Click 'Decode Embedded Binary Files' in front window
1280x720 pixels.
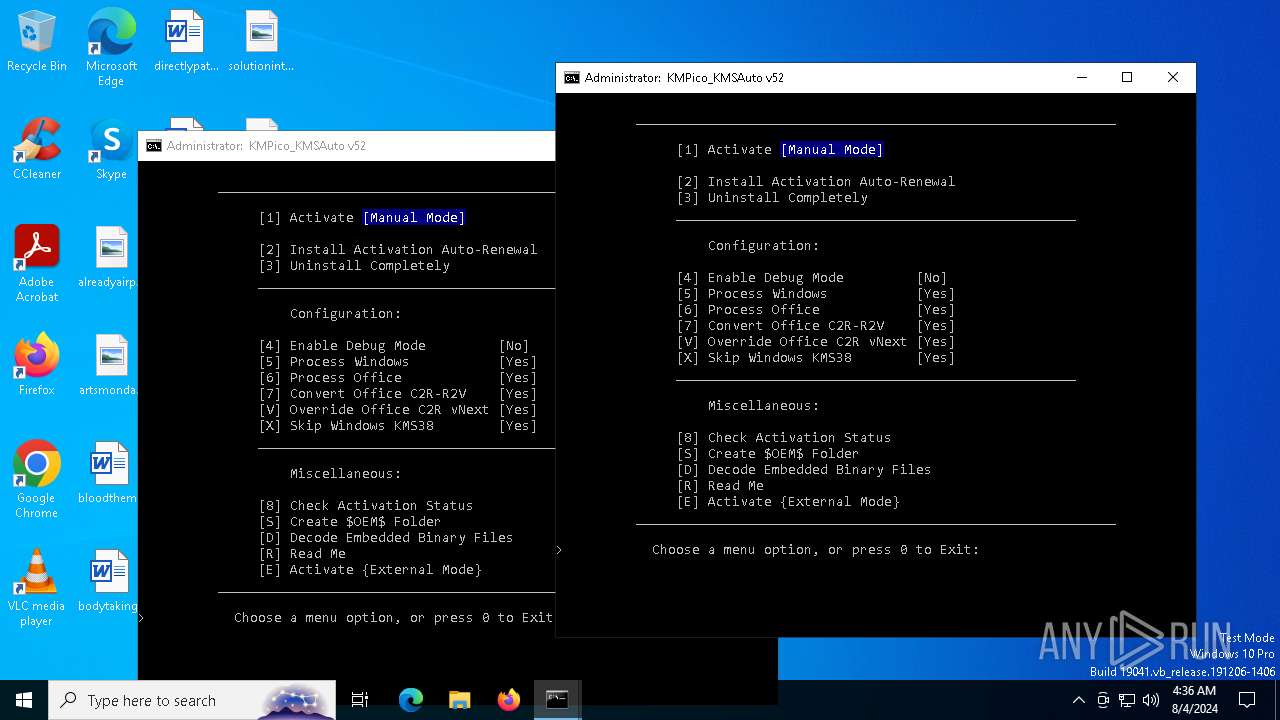[x=820, y=470]
